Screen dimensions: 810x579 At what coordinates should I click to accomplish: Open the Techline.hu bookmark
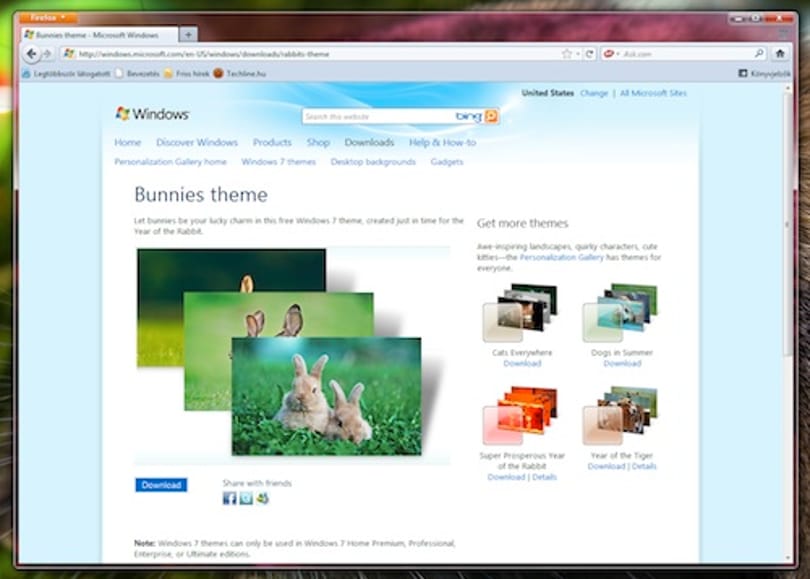240,74
